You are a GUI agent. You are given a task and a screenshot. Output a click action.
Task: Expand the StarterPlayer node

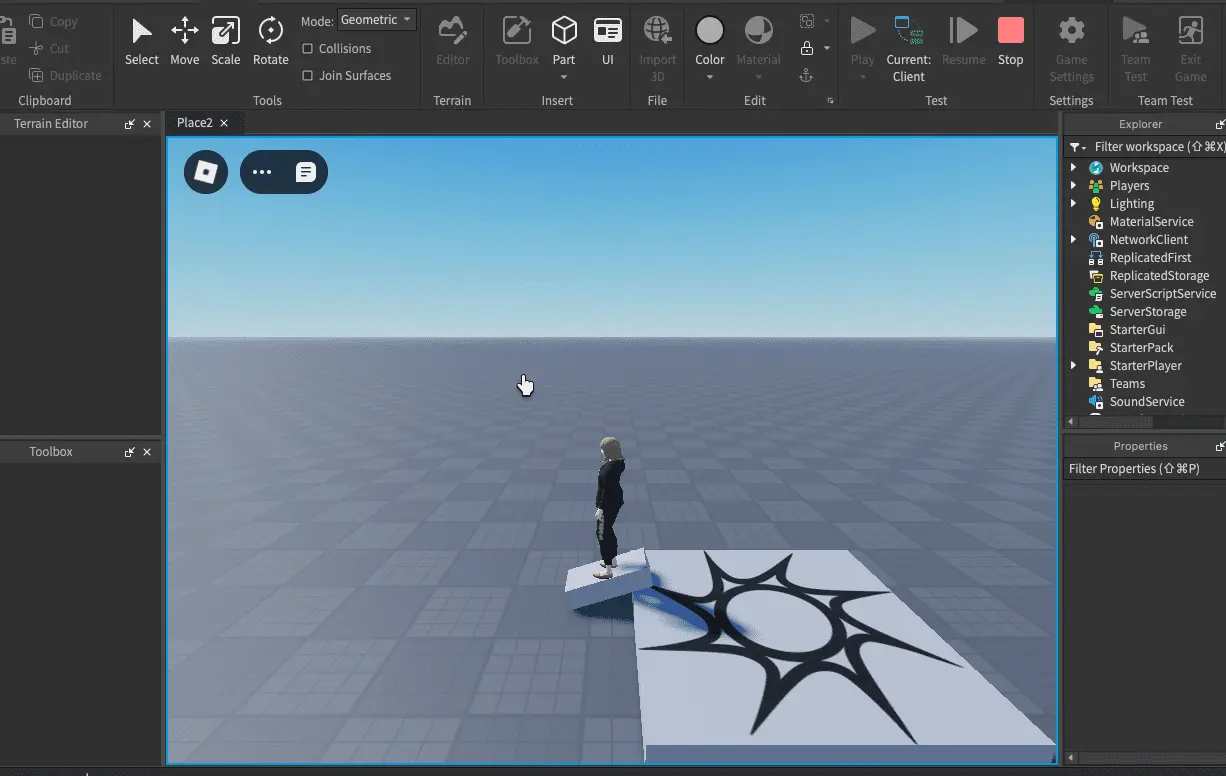coord(1074,366)
